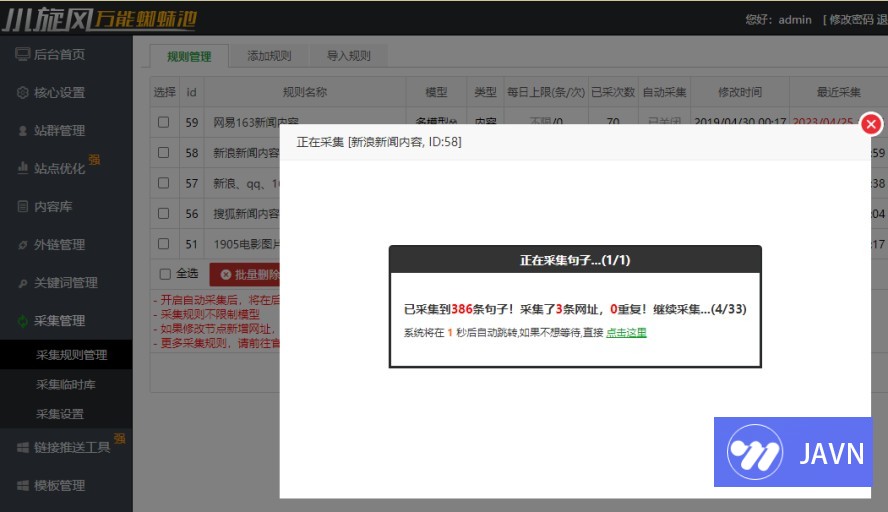Select 采集设置 submenu item
888x512 pixels.
click(x=59, y=414)
